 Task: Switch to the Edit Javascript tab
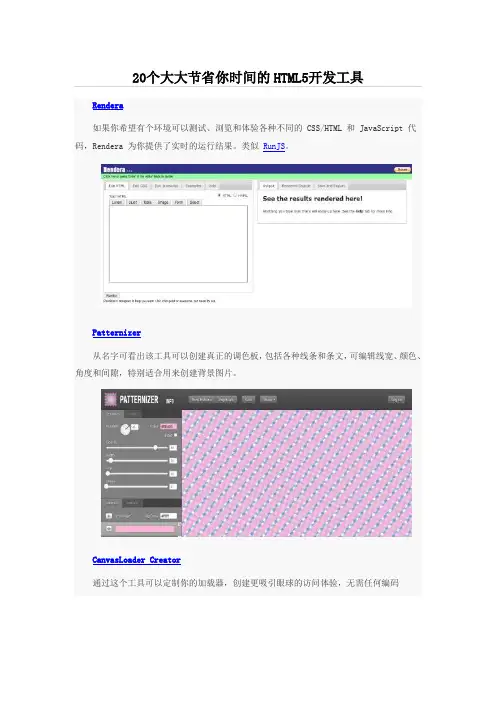[167, 186]
